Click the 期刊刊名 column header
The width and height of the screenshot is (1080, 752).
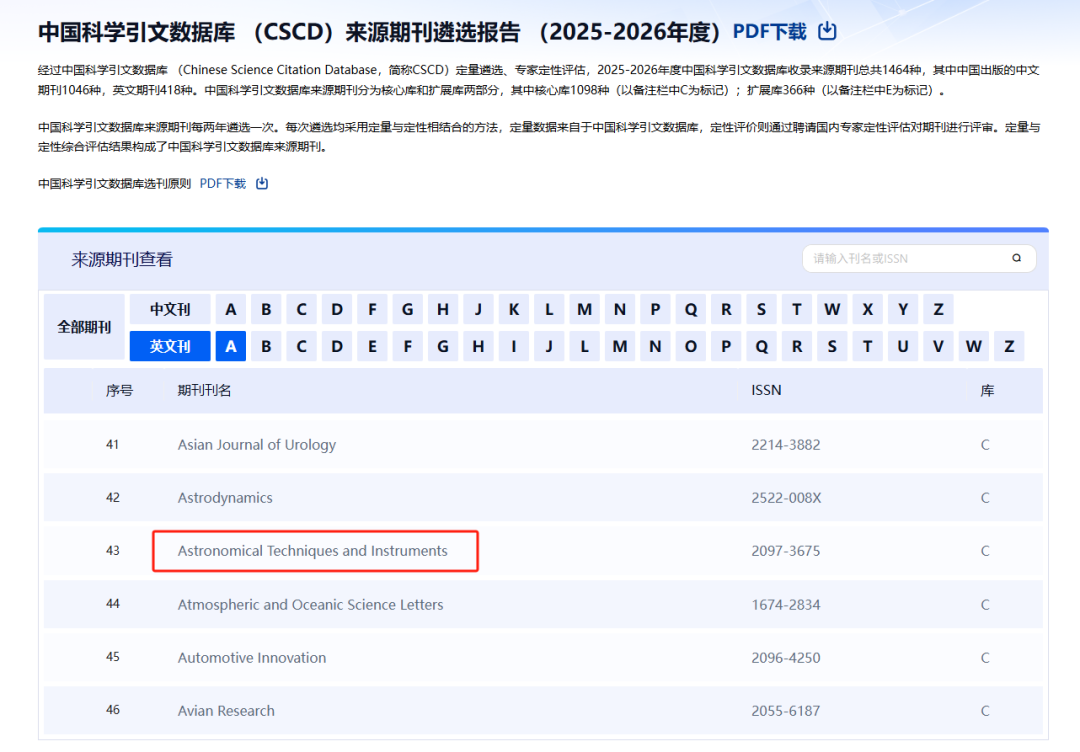tap(204, 390)
